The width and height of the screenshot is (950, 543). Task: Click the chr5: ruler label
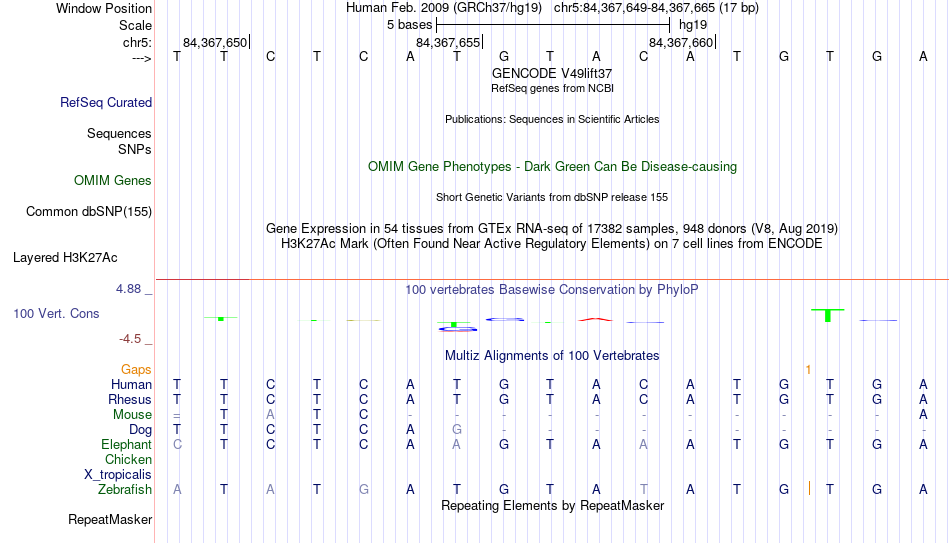138,42
